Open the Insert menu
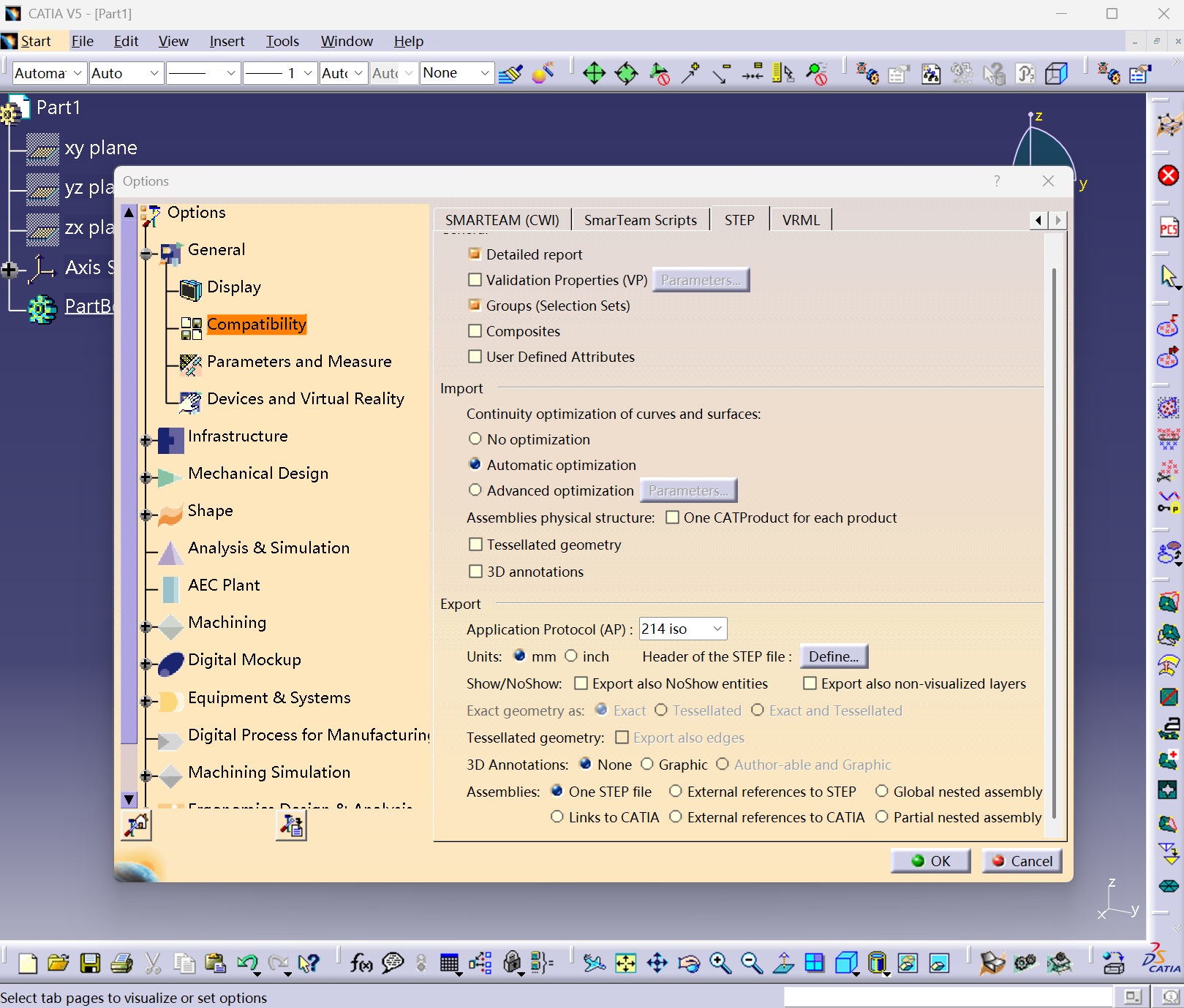This screenshot has width=1184, height=1008. [227, 41]
